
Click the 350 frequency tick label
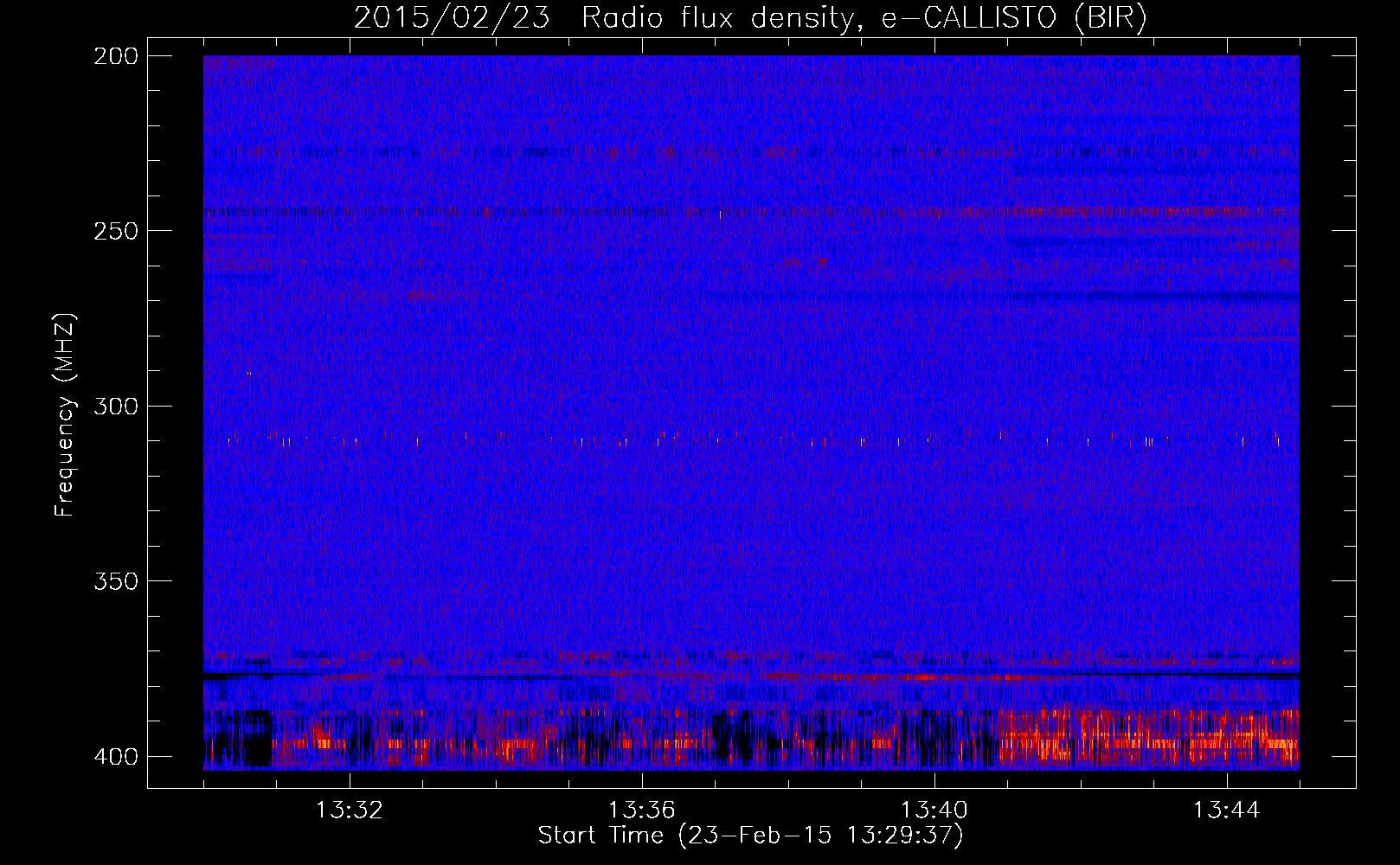115,580
